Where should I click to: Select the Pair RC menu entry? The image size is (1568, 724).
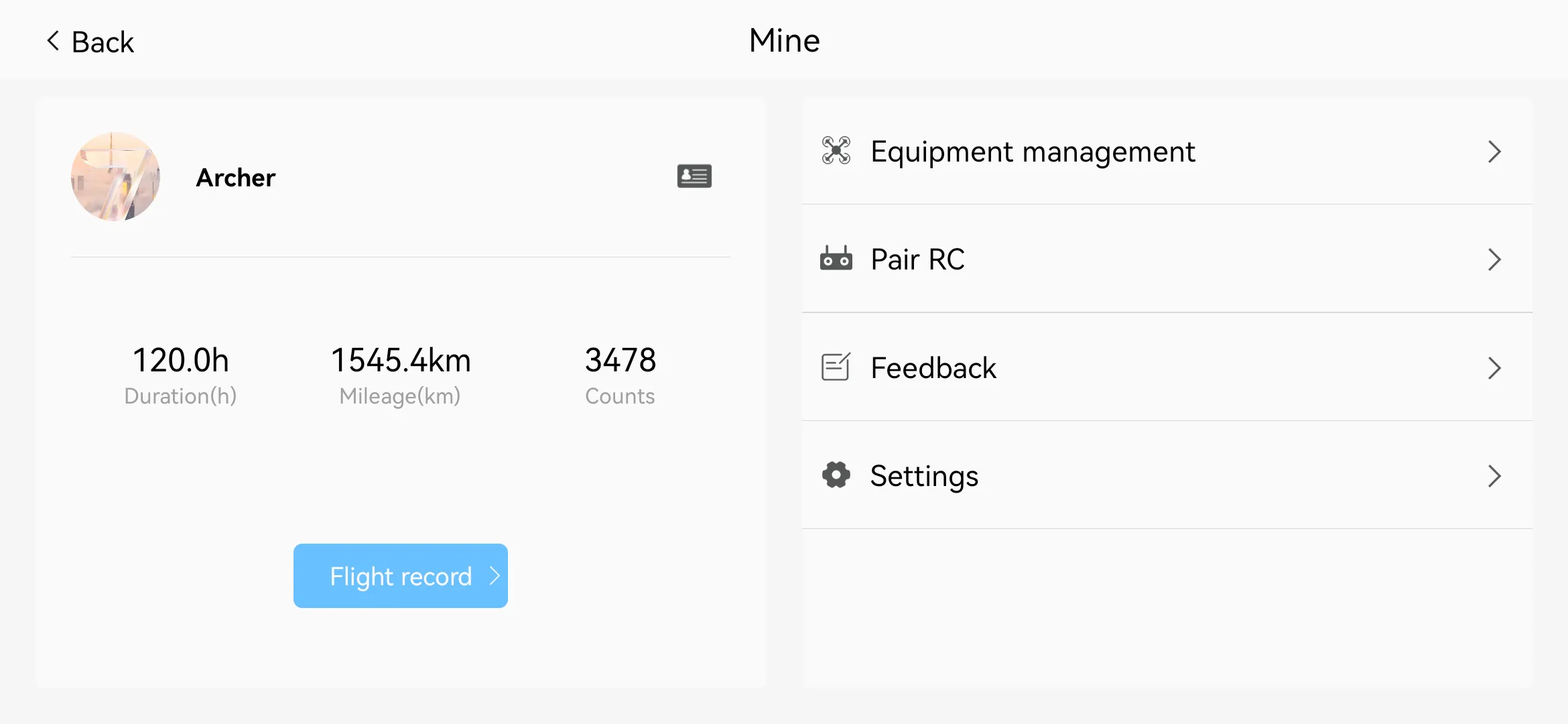click(x=1167, y=259)
